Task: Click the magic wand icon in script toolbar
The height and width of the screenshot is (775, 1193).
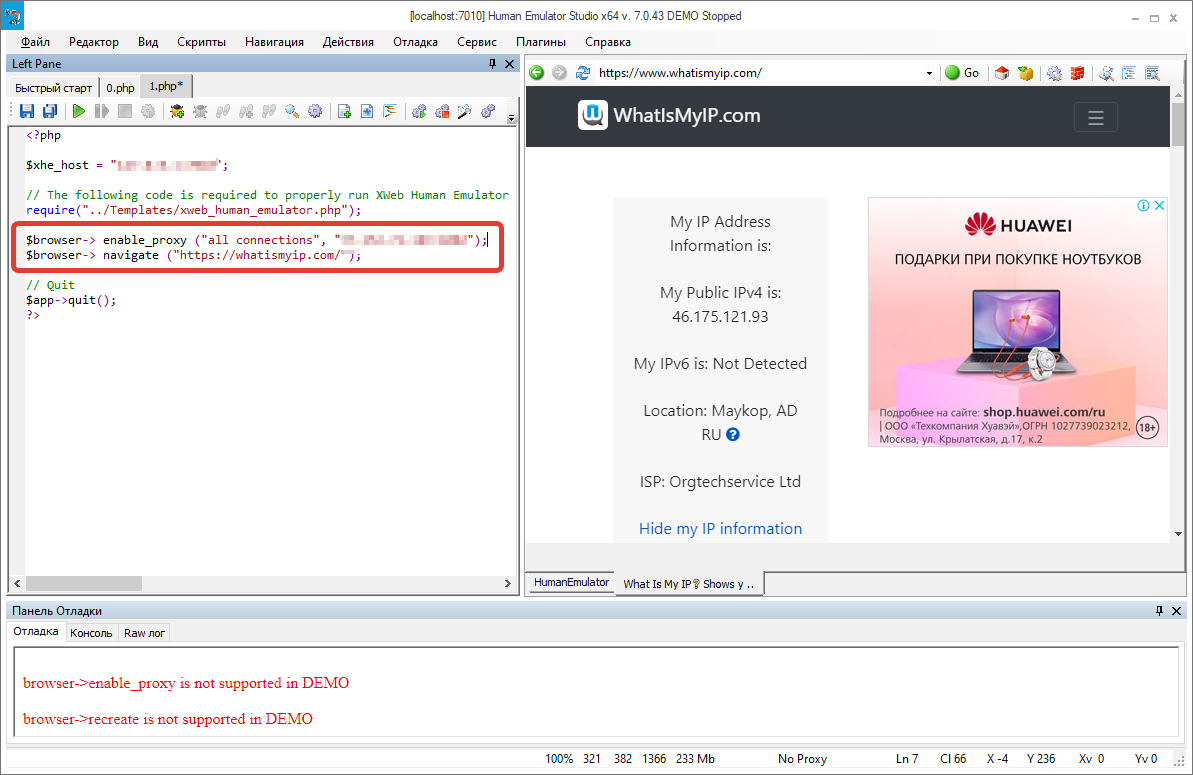Action: click(x=465, y=111)
